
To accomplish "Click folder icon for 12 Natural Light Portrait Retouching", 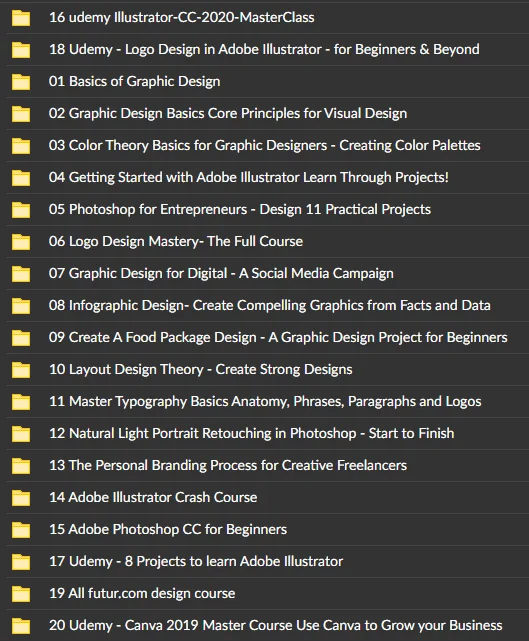I will point(21,434).
